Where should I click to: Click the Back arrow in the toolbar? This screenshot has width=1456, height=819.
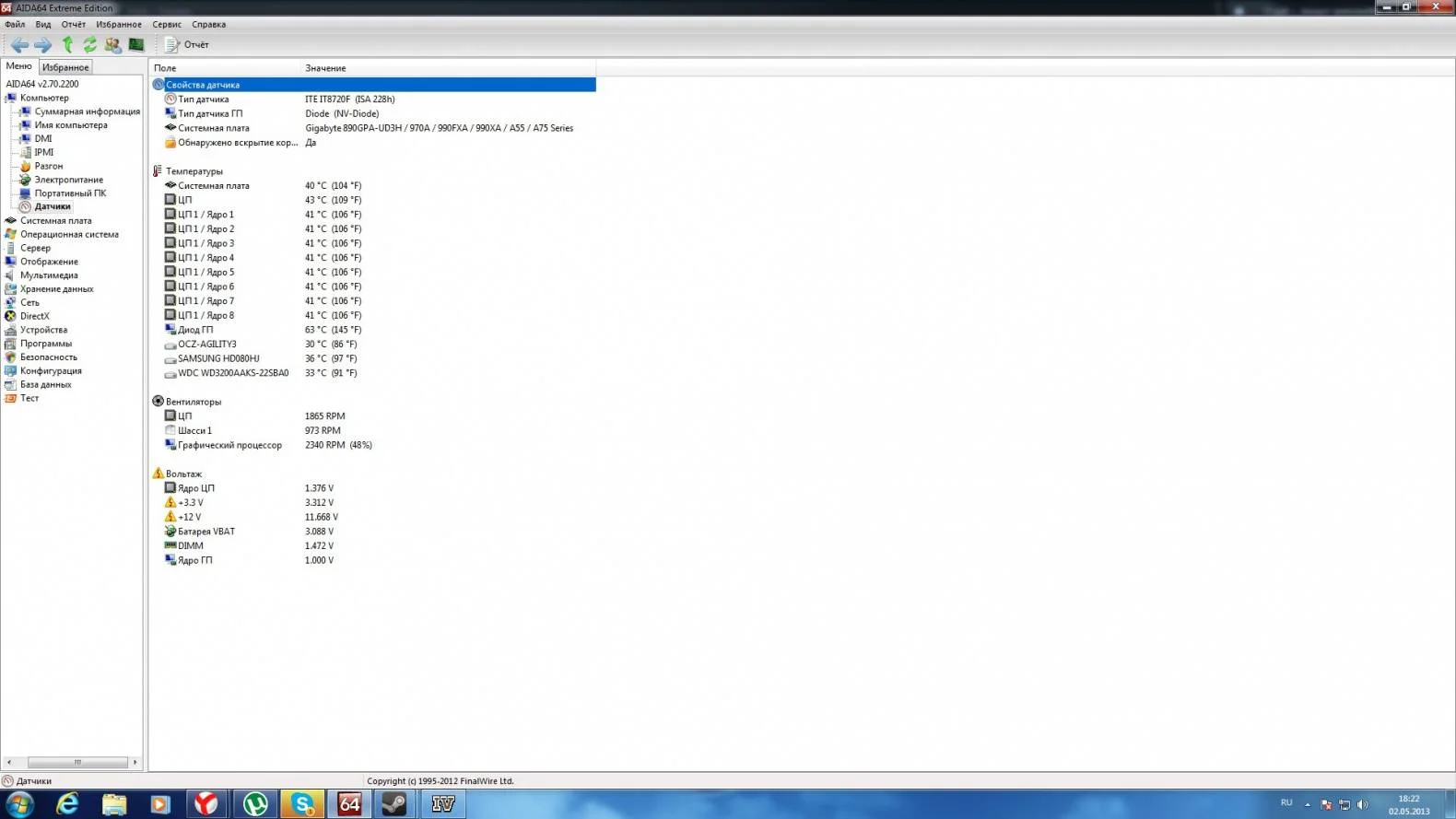(19, 44)
